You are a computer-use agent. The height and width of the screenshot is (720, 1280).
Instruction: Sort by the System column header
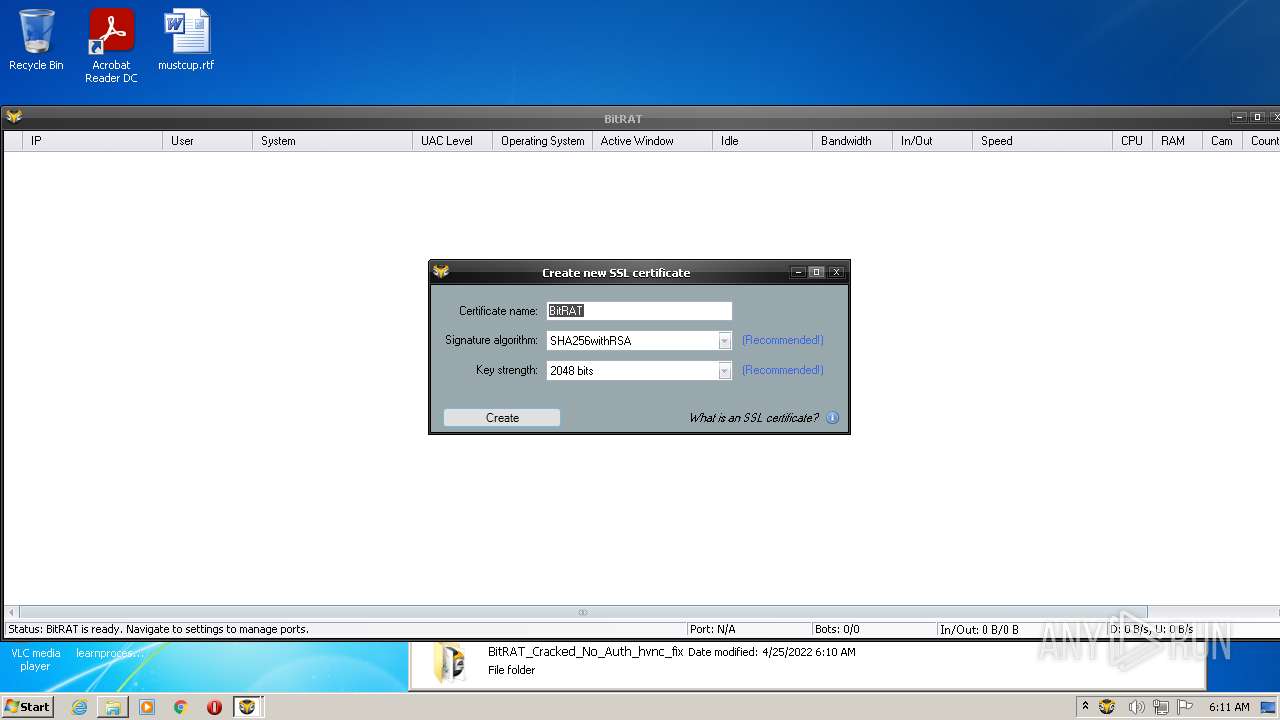332,141
